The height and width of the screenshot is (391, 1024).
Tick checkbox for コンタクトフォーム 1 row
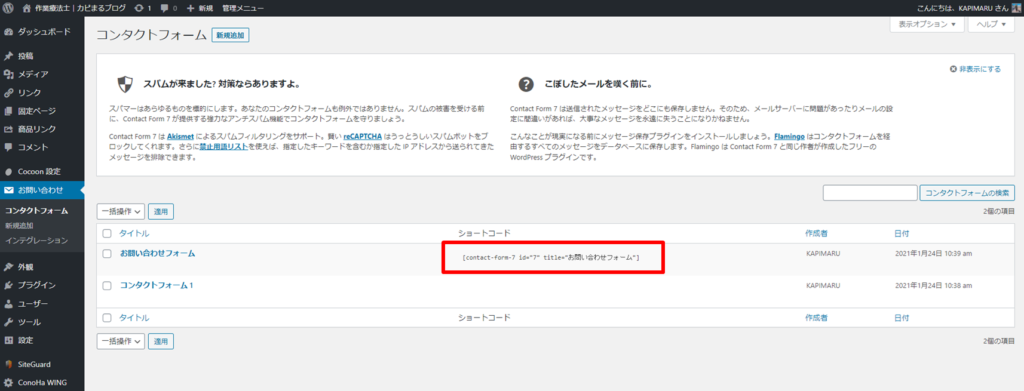[x=107, y=285]
